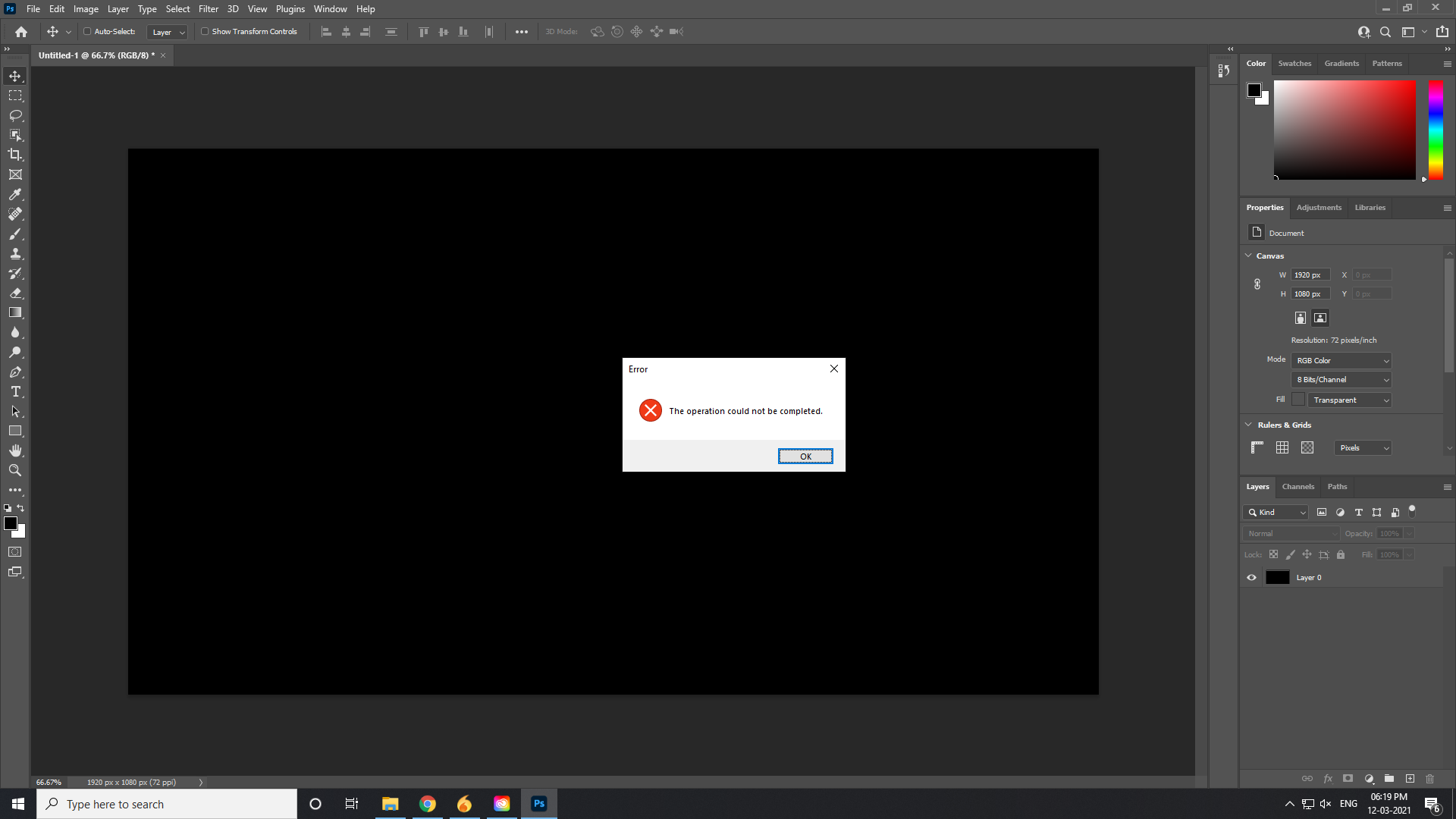Switch to the Channels tab
The height and width of the screenshot is (819, 1456).
tap(1298, 487)
